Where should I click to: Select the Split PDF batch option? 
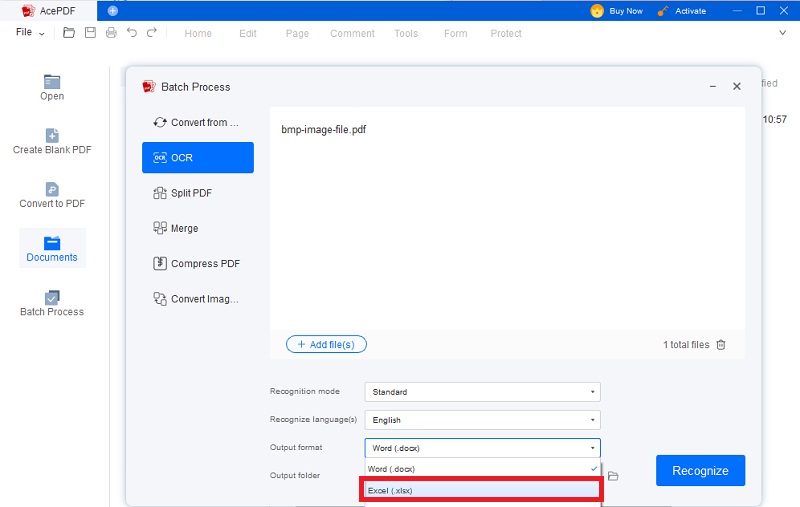pos(197,193)
